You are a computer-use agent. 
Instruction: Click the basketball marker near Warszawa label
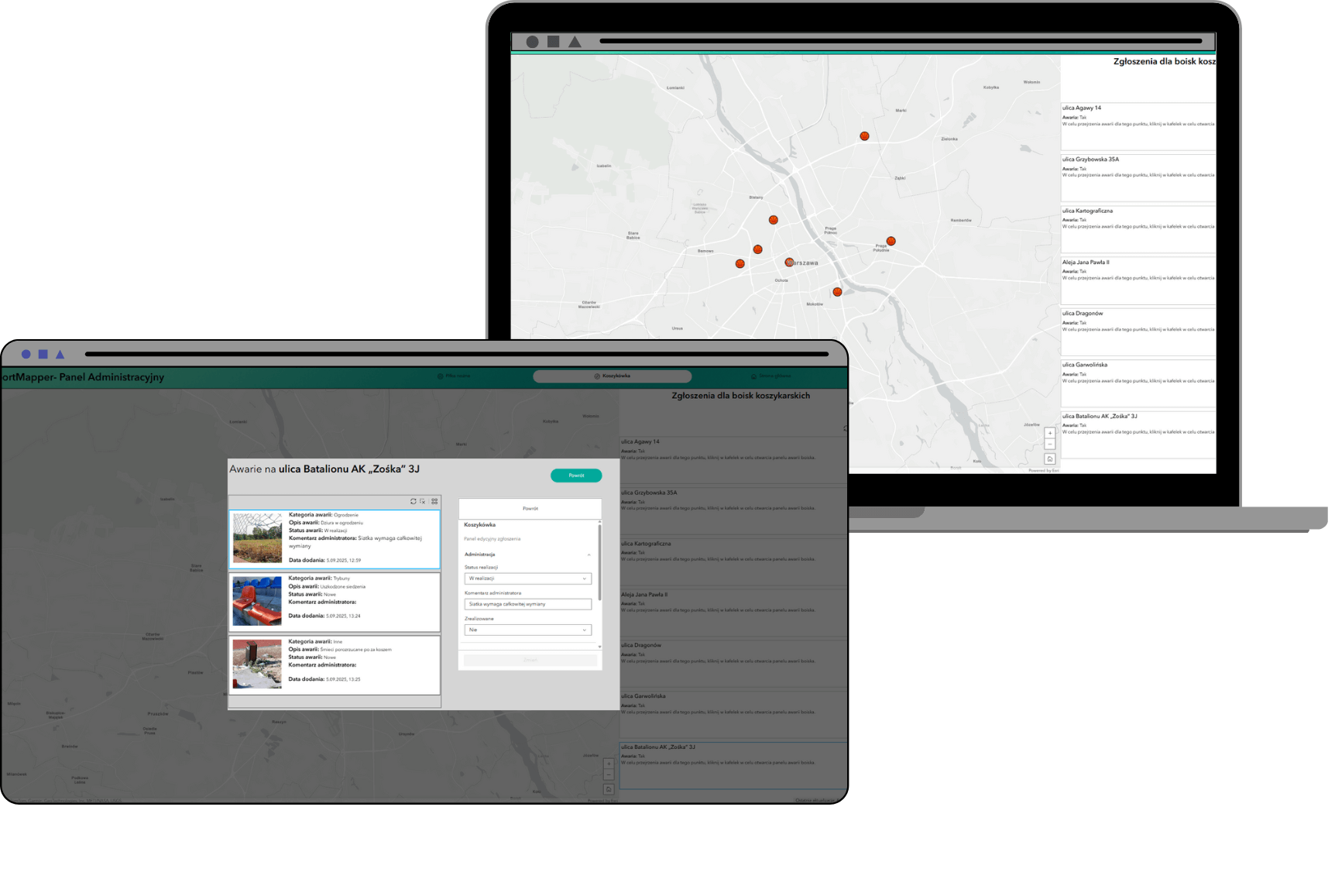pos(789,263)
